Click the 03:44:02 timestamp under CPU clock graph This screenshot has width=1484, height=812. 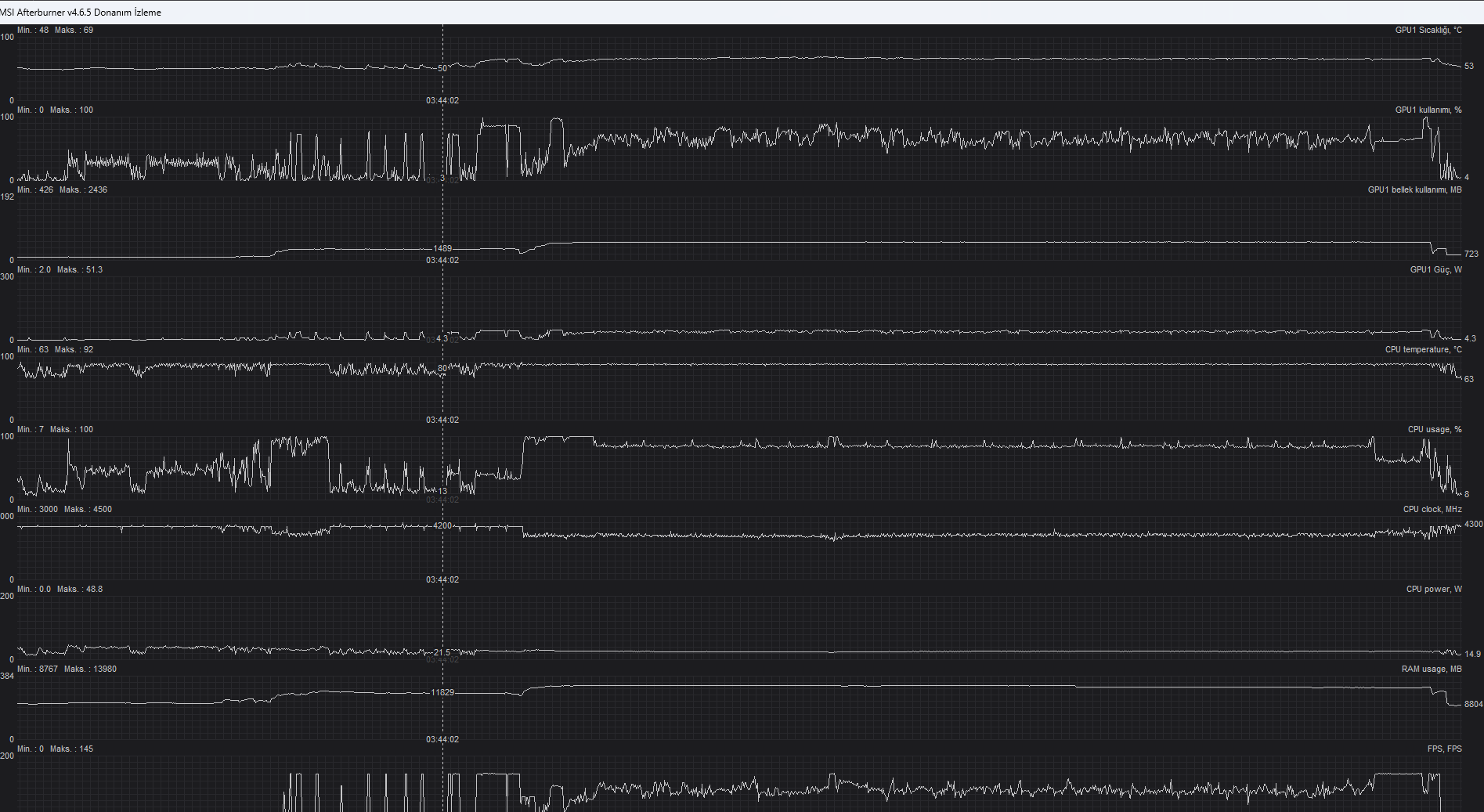pos(442,580)
